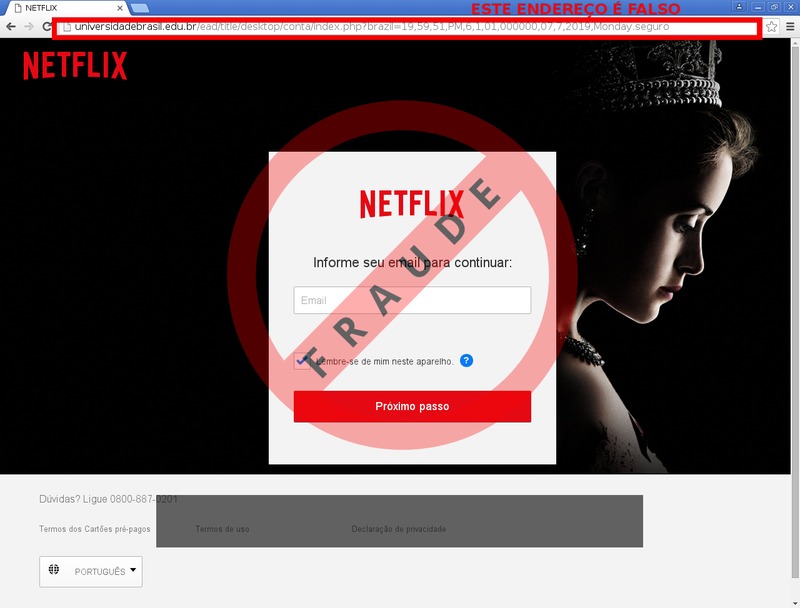Click the URL address bar

click(x=408, y=27)
